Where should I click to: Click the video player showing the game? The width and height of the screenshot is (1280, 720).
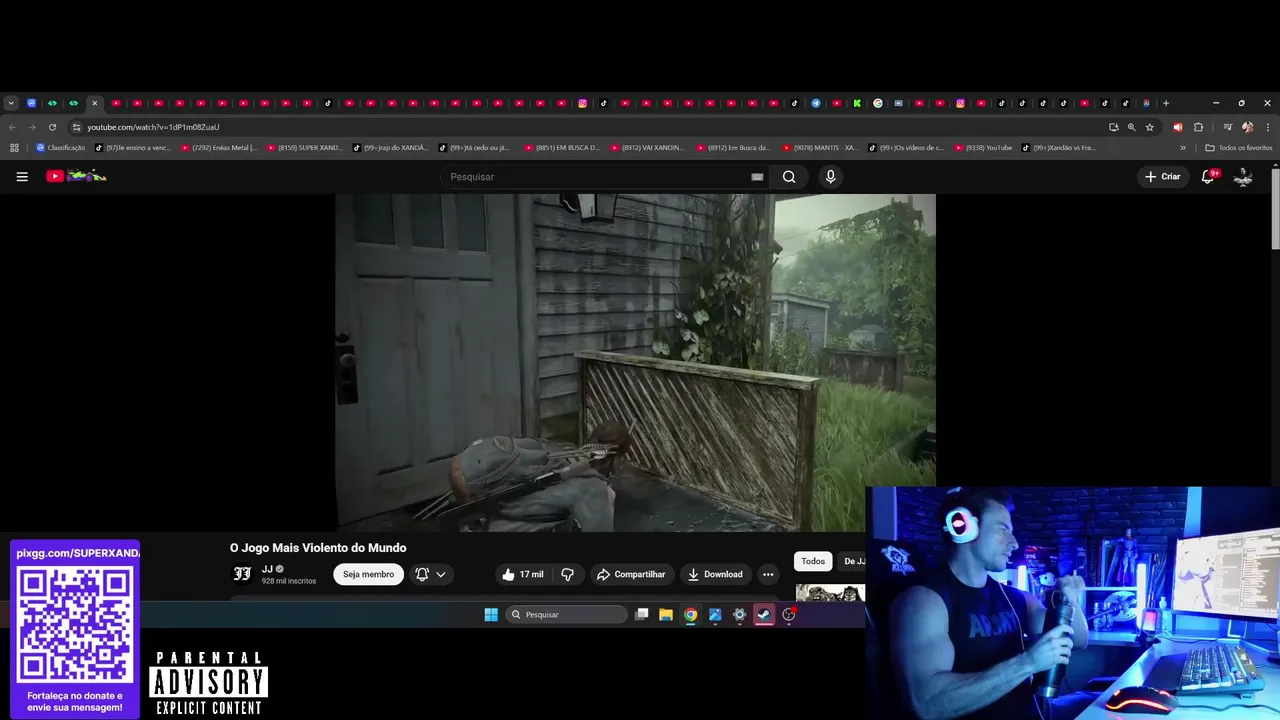[x=635, y=362]
